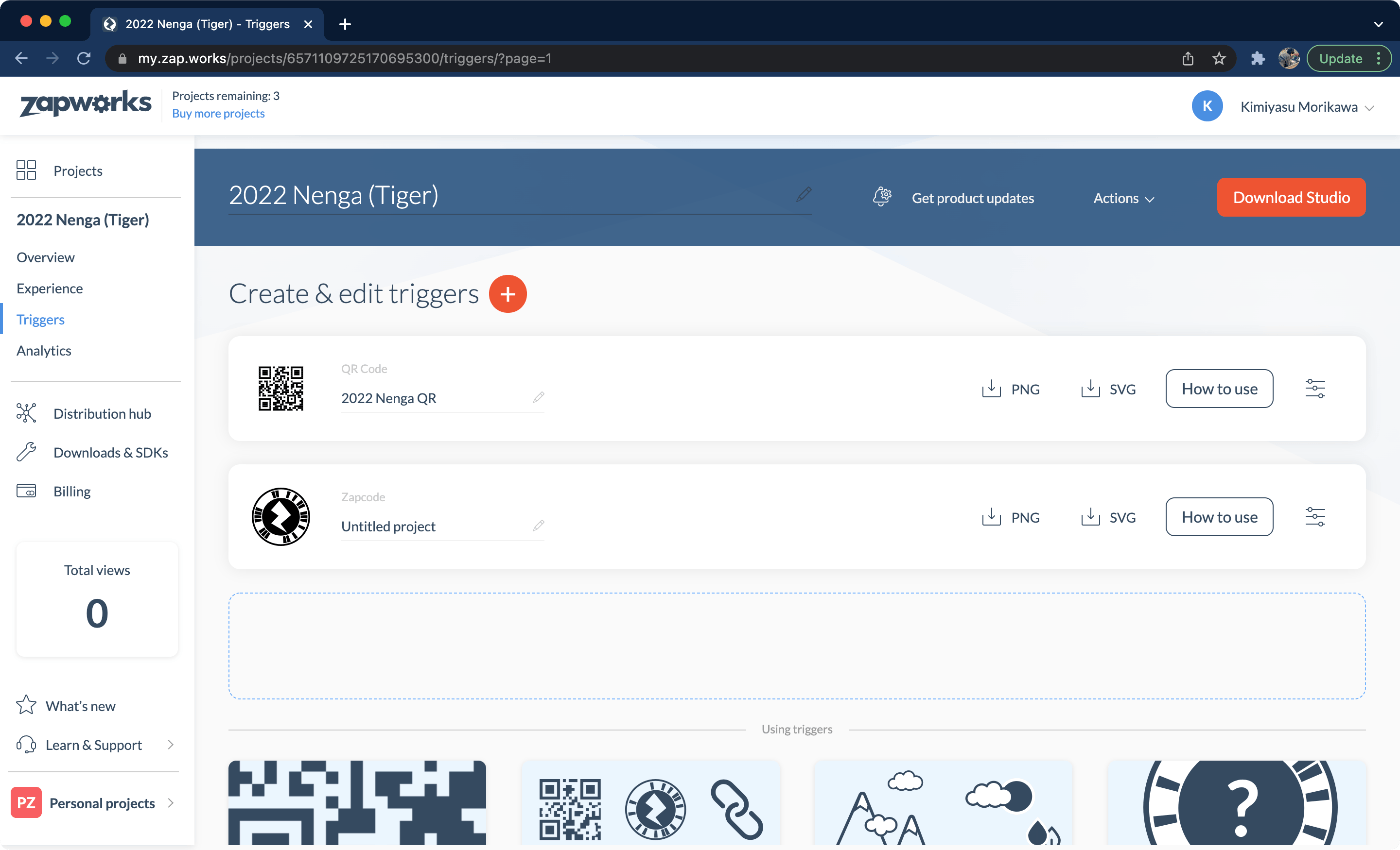Click How to use for Zapcode
This screenshot has height=850, width=1400.
[1220, 517]
